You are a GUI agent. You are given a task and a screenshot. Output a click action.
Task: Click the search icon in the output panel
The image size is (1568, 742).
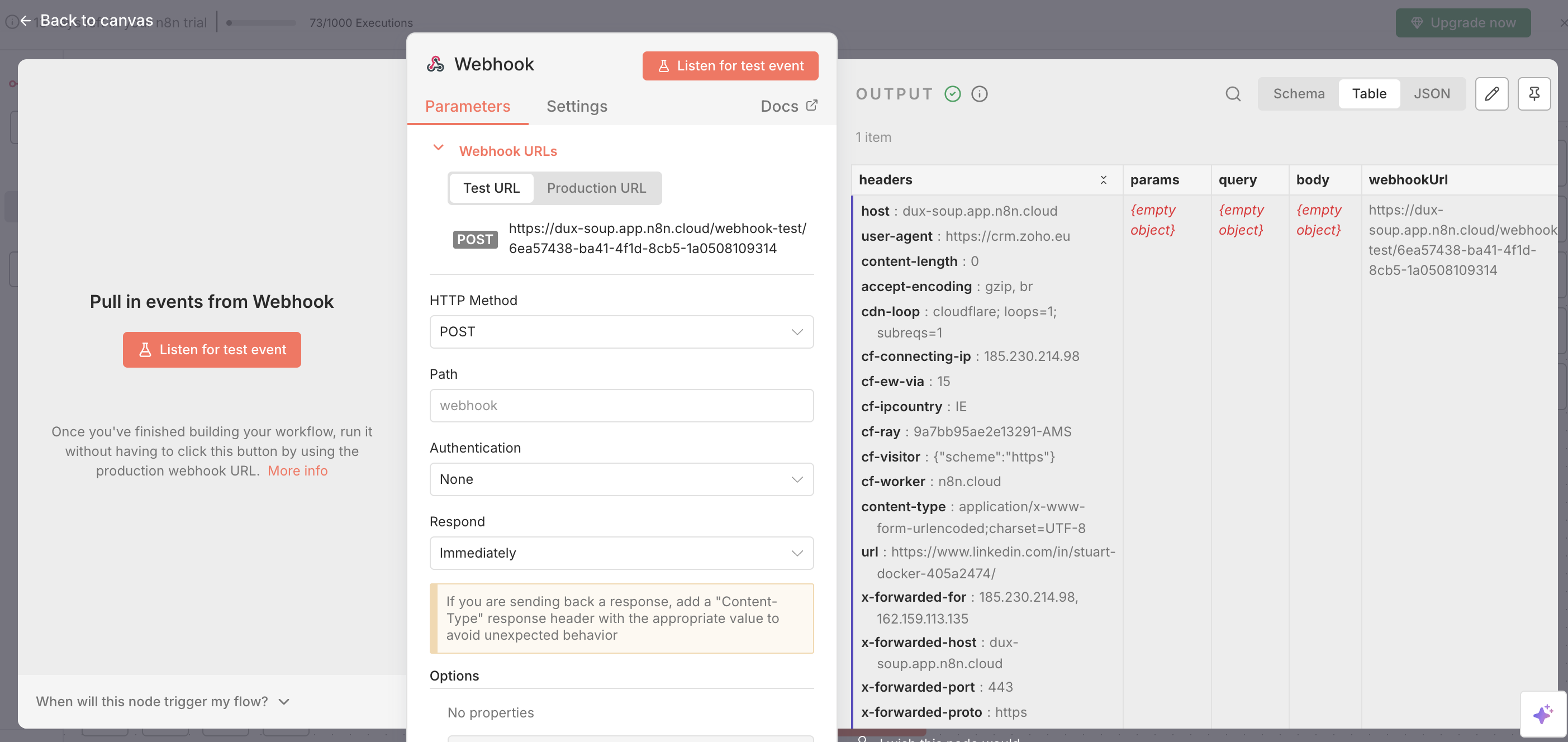click(1233, 94)
